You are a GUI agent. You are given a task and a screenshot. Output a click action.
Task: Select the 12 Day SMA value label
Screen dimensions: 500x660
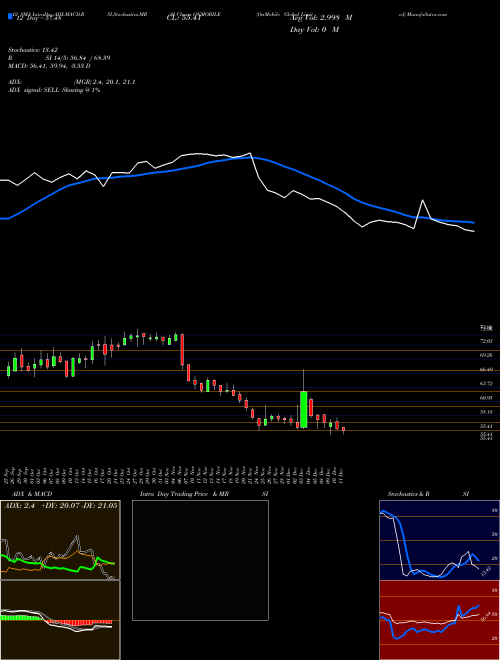[39, 18]
